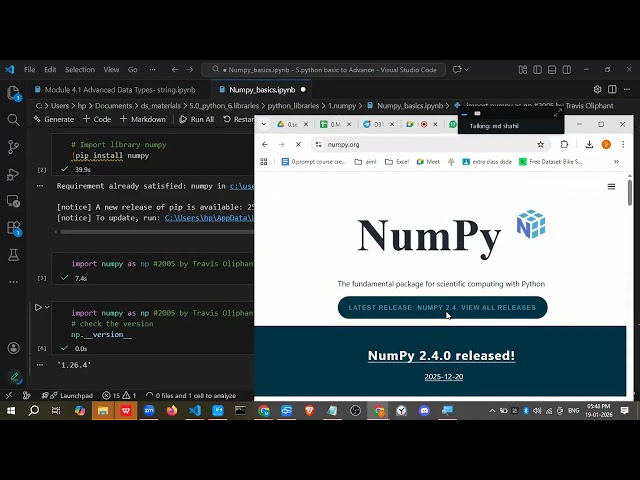Customize layout in VS Code title bar
Image resolution: width=640 pixels, height=480 pixels.
pos(523,70)
